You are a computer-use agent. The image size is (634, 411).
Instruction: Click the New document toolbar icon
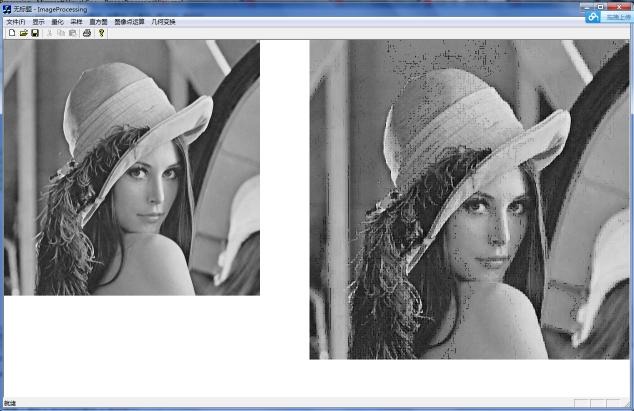[12, 33]
